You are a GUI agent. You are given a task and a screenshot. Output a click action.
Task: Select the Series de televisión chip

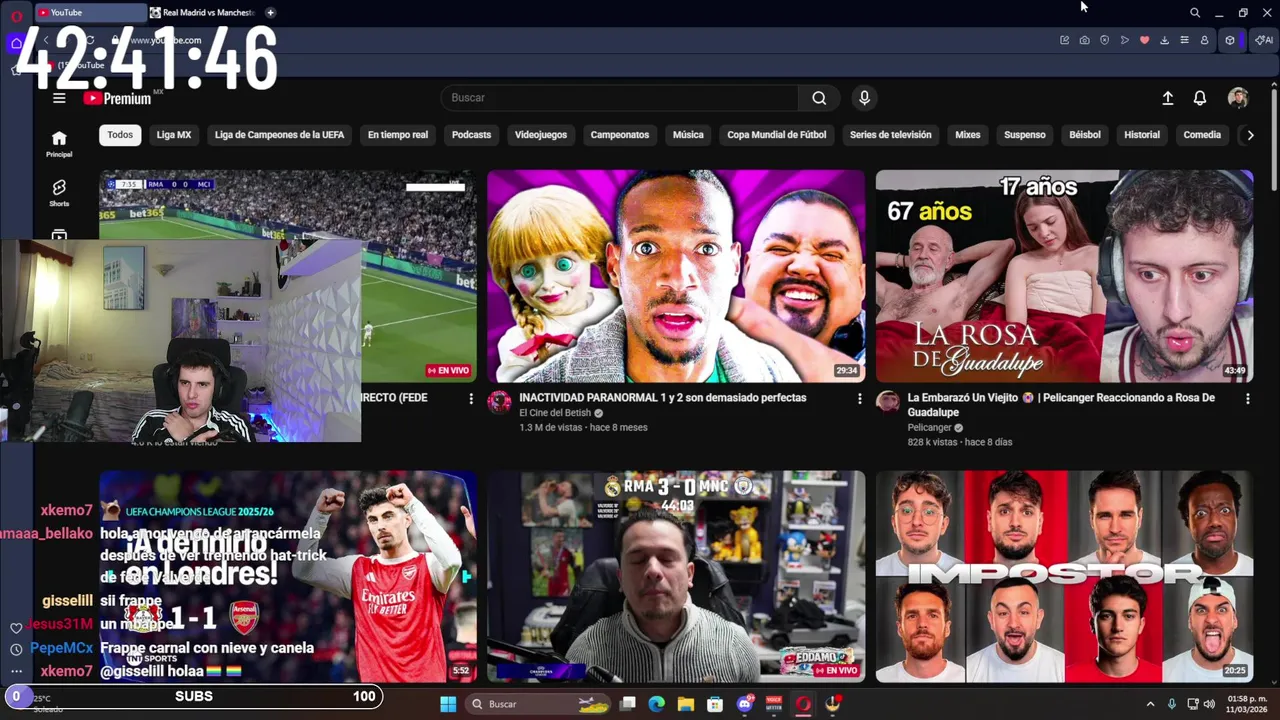[891, 135]
